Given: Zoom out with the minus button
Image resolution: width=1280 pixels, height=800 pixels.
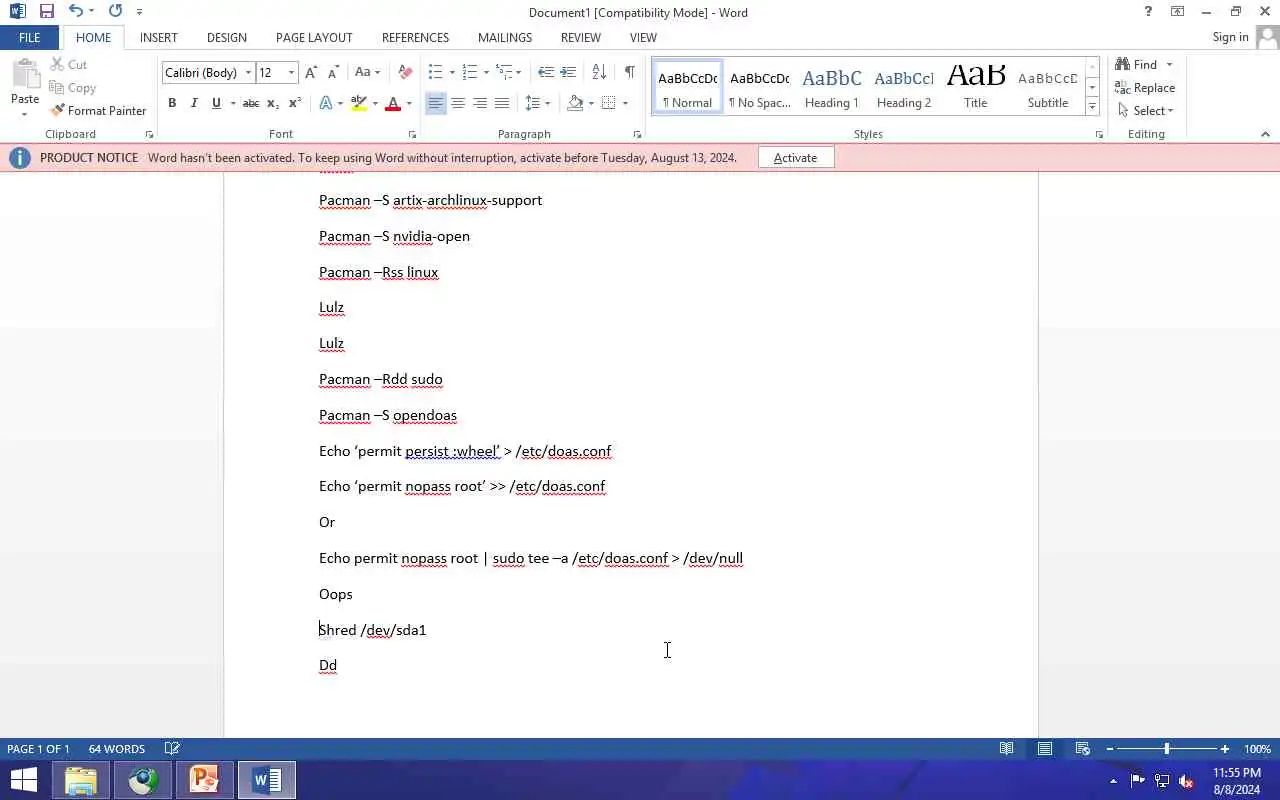Looking at the screenshot, I should click(1109, 748).
